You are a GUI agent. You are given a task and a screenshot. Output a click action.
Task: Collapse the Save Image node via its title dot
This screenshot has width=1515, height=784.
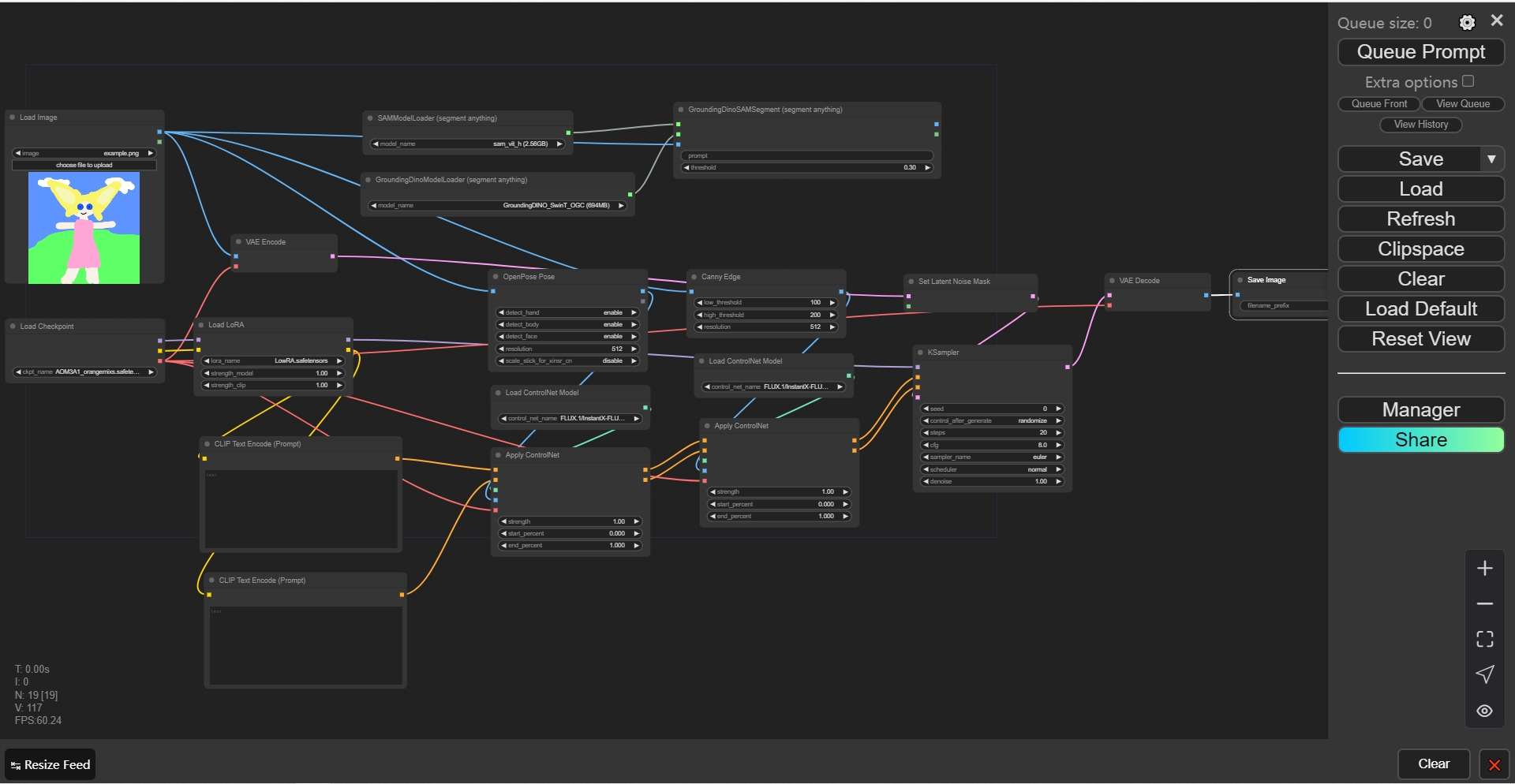(x=1240, y=280)
